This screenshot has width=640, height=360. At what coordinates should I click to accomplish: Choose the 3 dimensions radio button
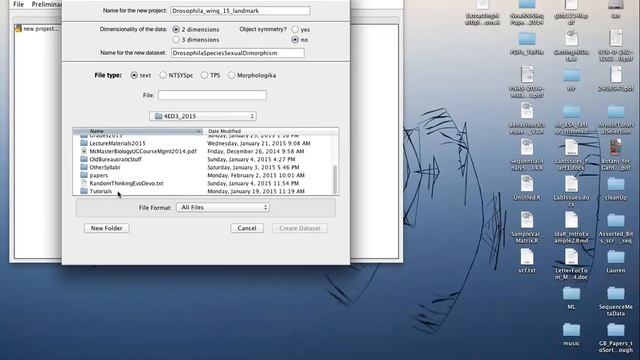click(176, 40)
